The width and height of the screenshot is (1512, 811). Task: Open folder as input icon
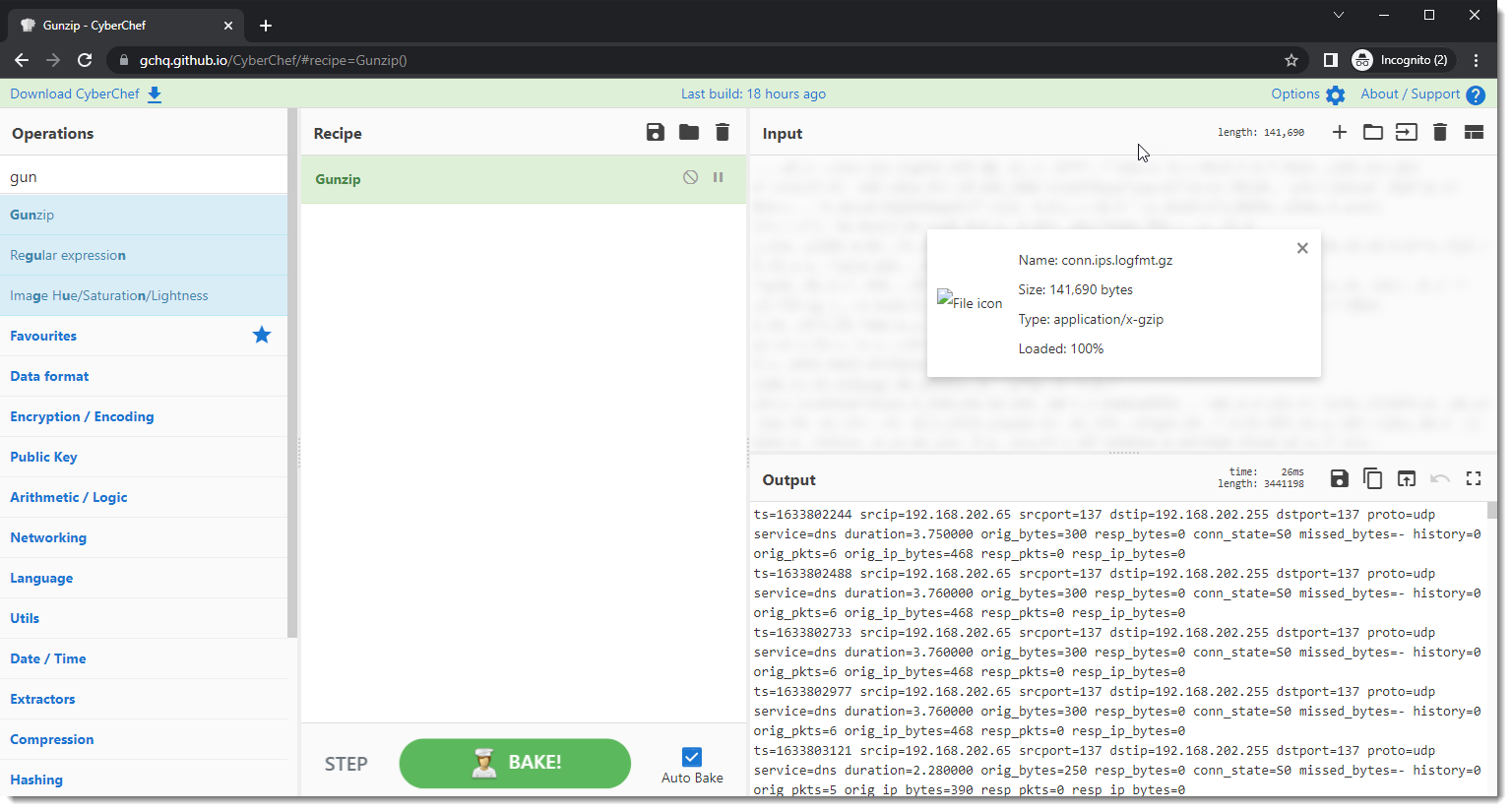(1372, 133)
